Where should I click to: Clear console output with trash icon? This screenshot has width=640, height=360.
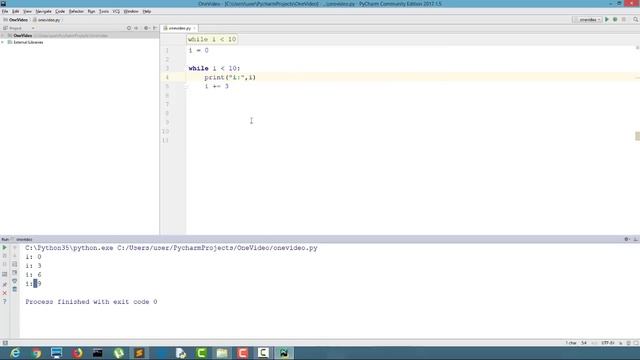click(x=14, y=289)
